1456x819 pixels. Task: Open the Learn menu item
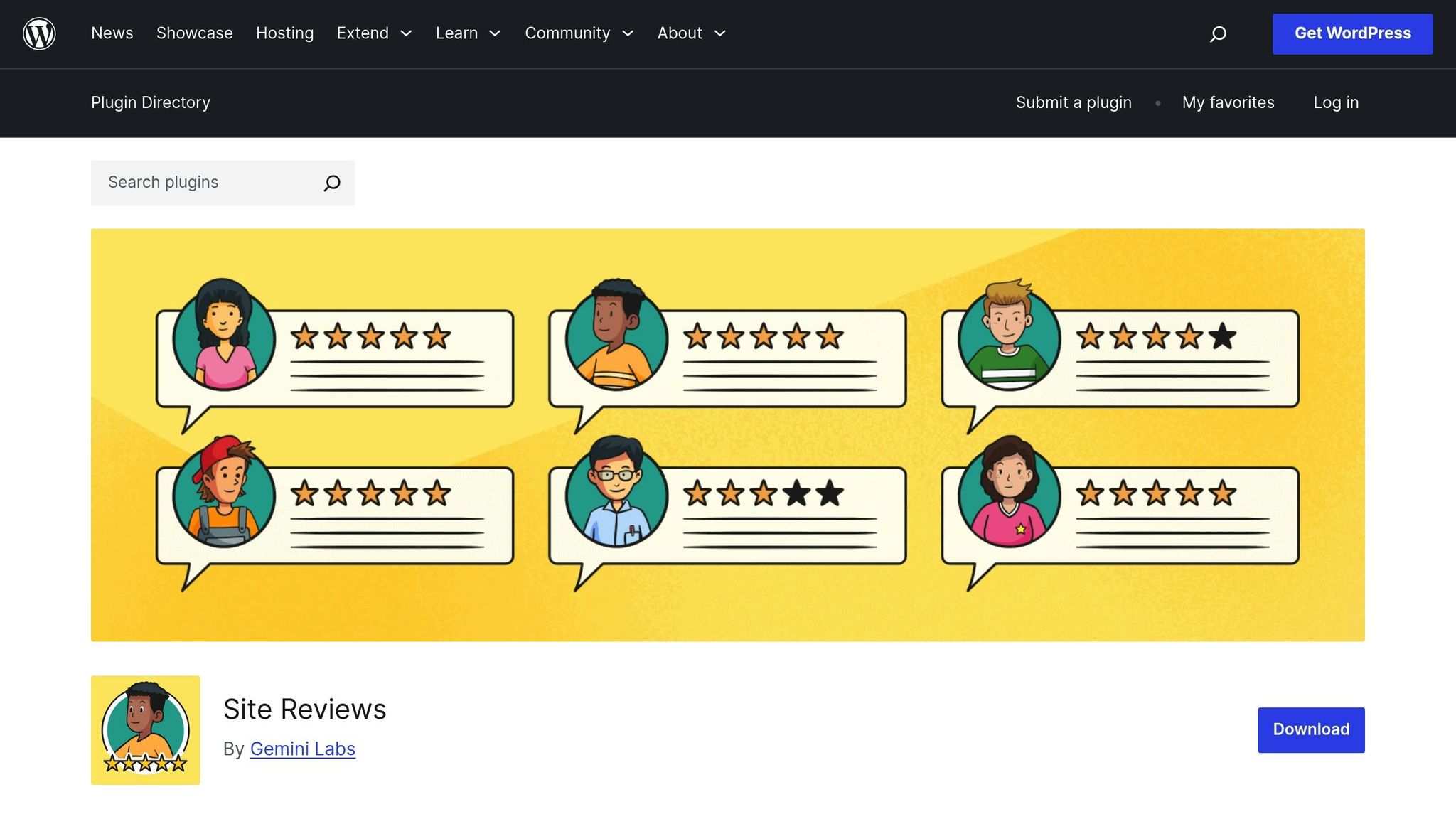tap(456, 33)
